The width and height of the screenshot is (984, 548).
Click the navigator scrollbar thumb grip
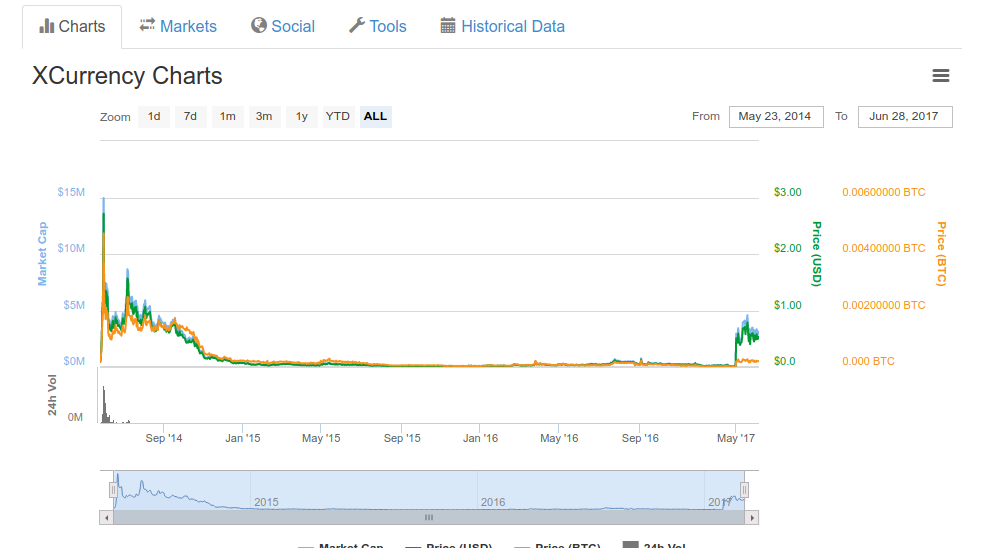pos(429,518)
